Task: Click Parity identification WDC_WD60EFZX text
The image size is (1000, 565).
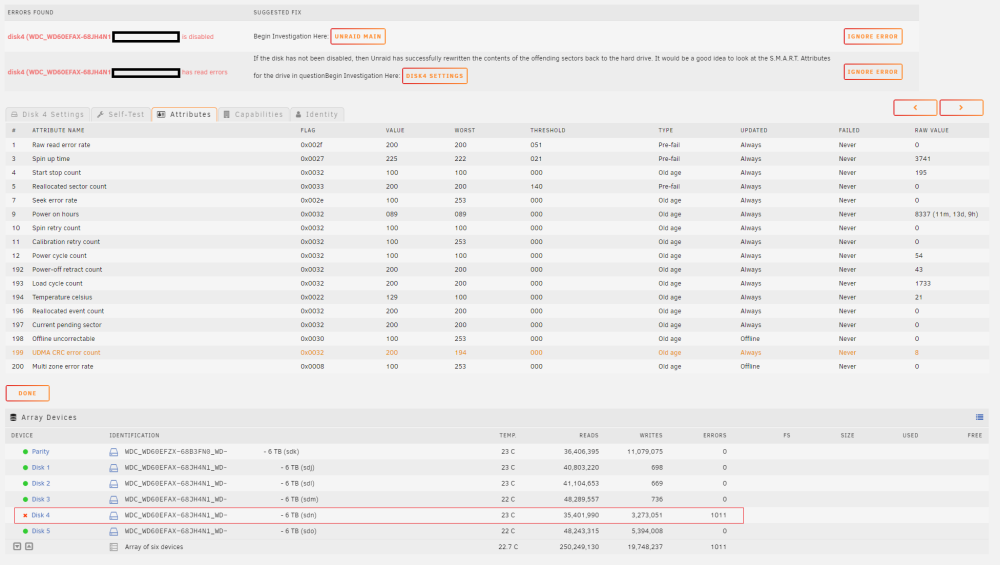Action: pyautogui.click(x=176, y=451)
